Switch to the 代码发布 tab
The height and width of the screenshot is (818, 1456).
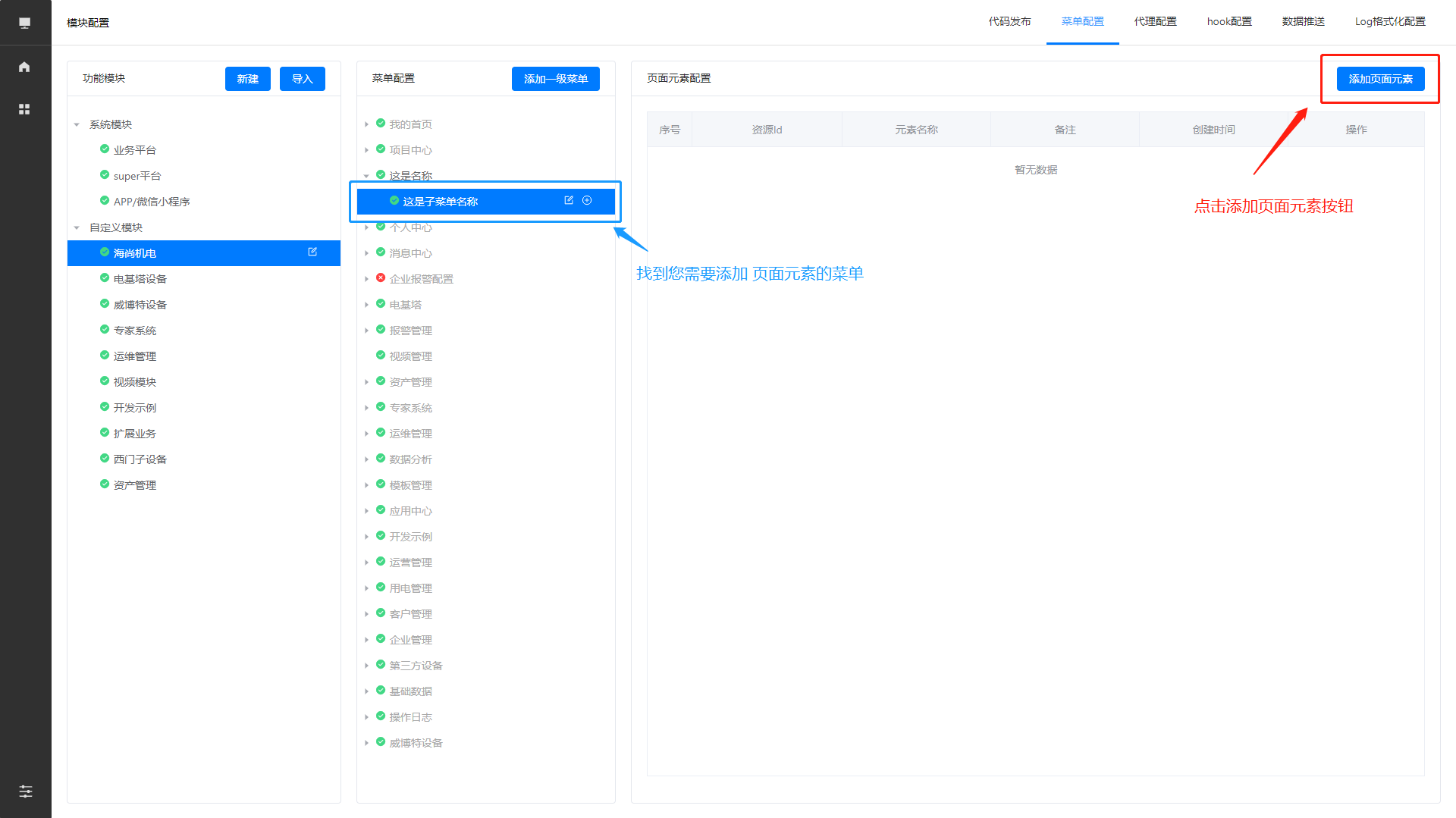(1009, 22)
